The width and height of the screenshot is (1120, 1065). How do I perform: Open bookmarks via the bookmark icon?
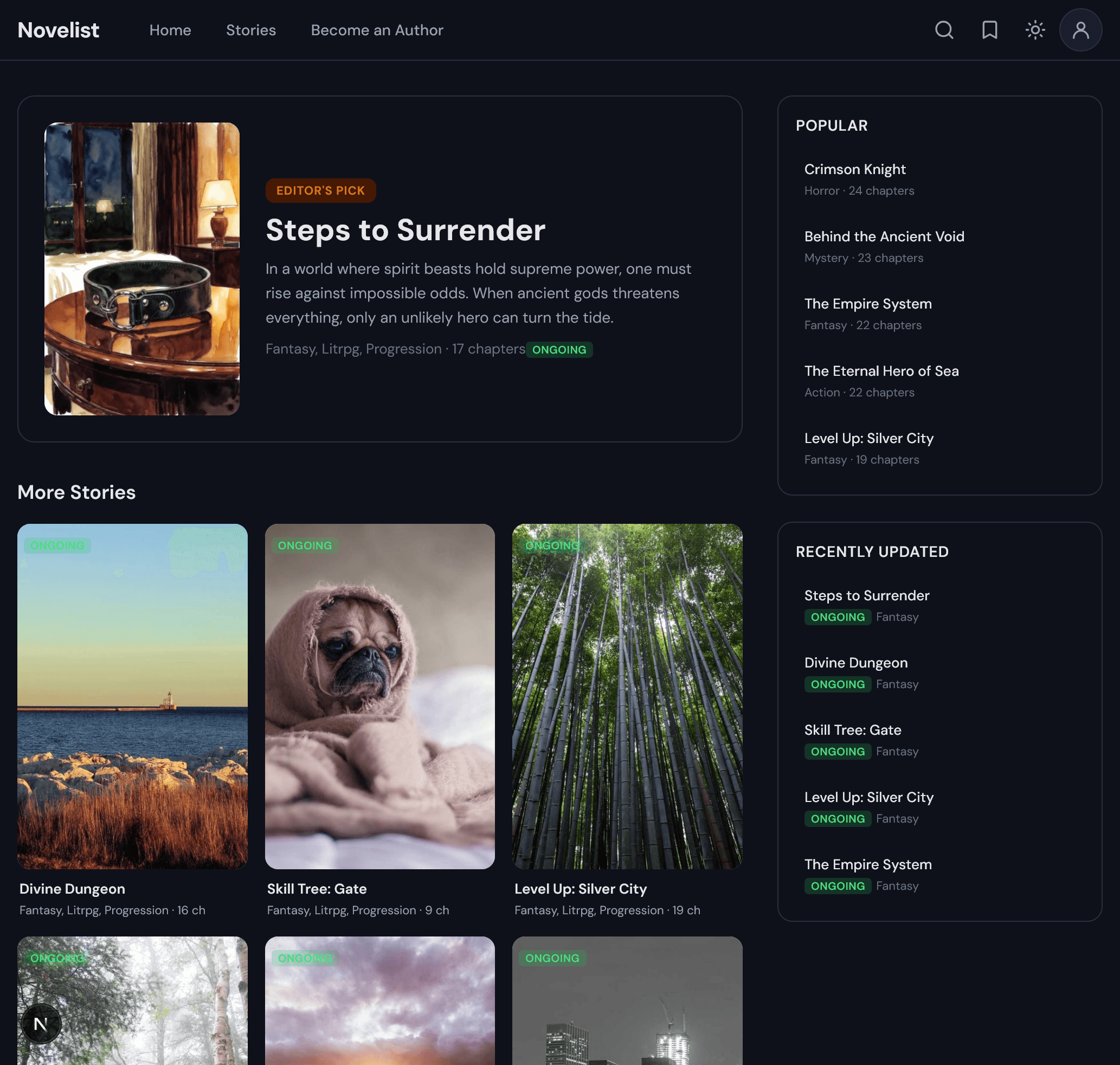click(x=989, y=30)
